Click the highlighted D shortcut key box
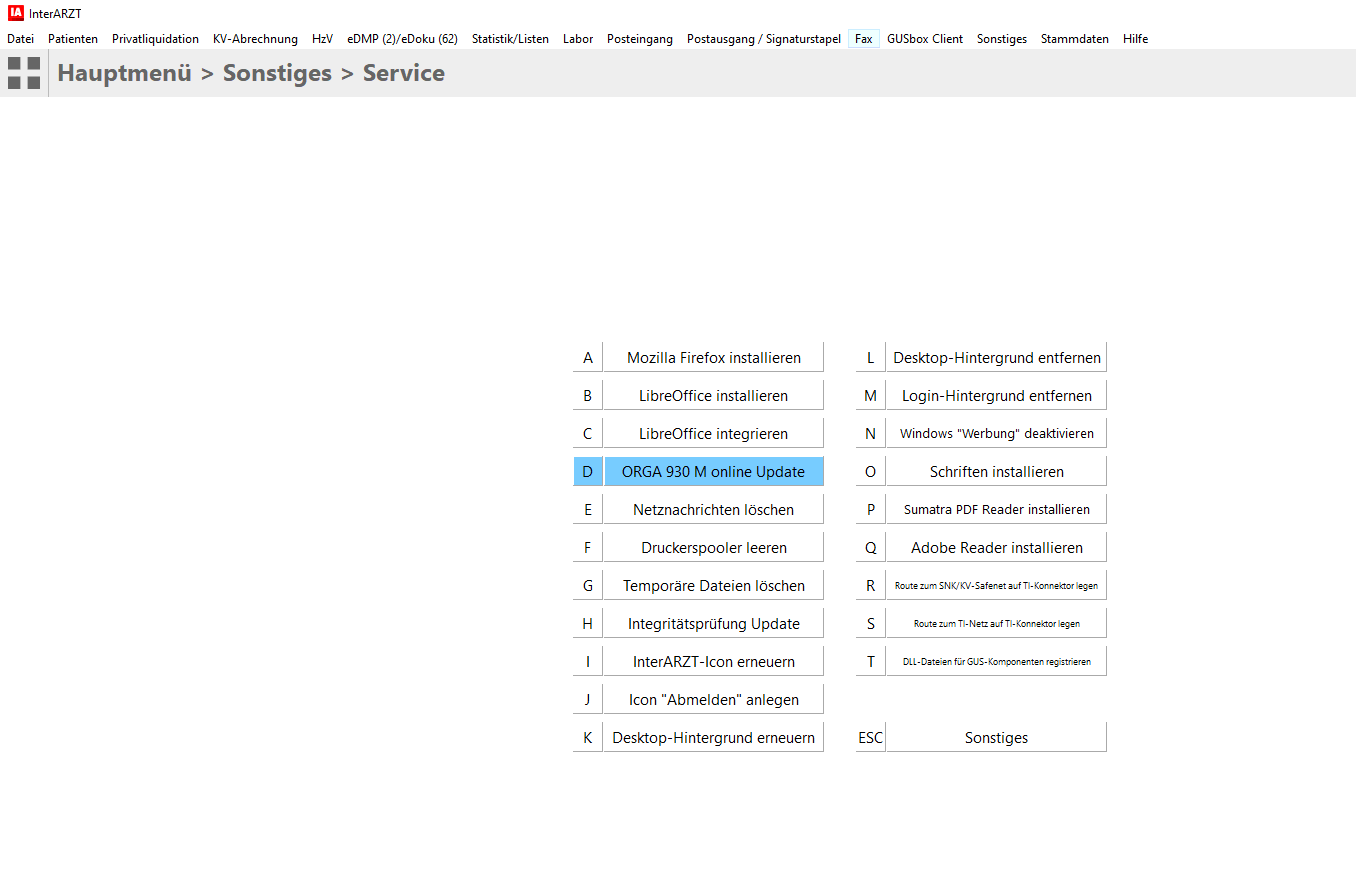Image resolution: width=1356 pixels, height=871 pixels. (x=588, y=471)
